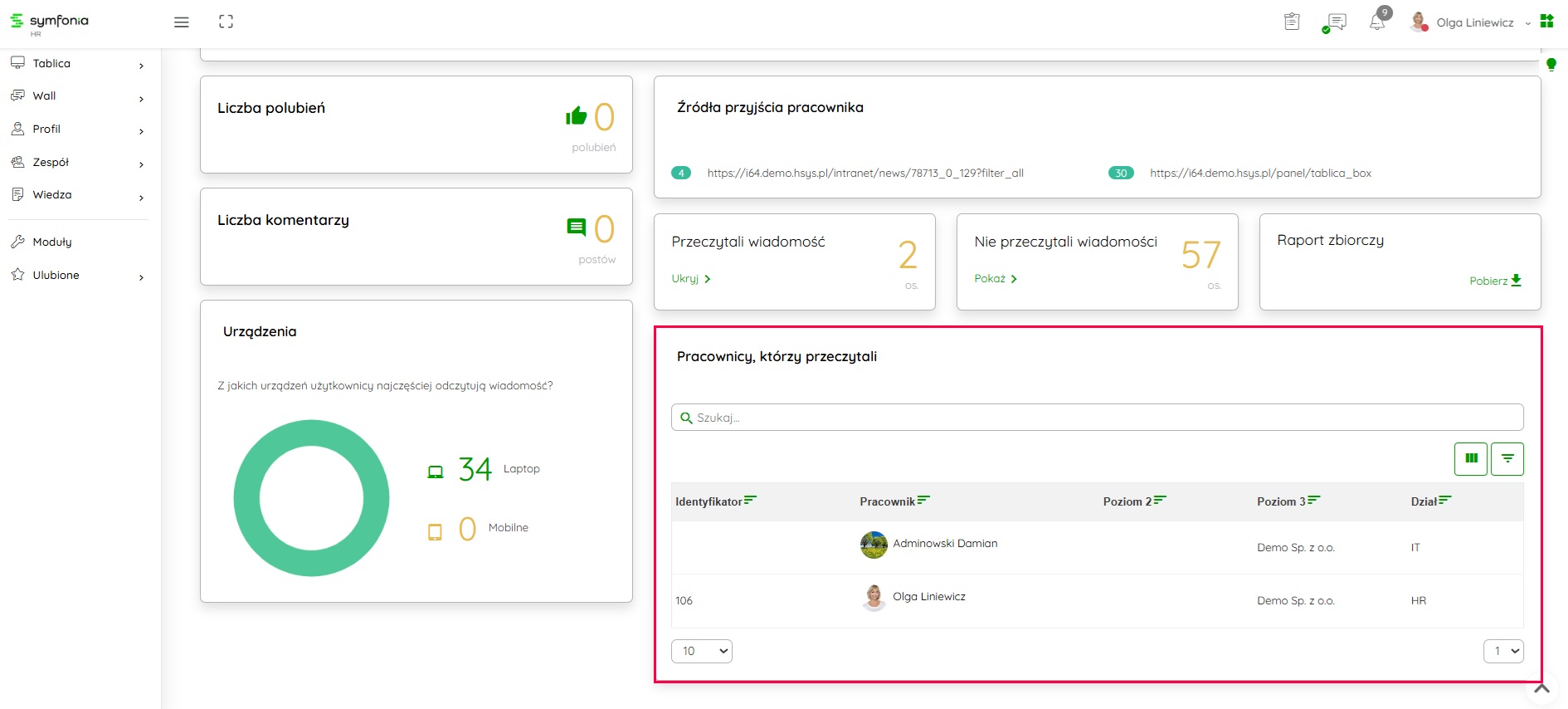Click the Szukaj search field
Screen dimensions: 1568x709
point(1097,418)
